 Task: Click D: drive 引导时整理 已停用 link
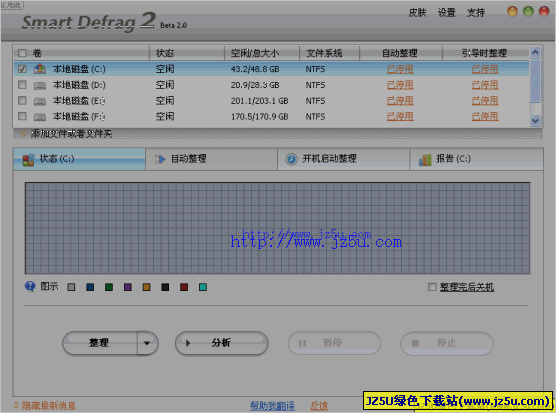(x=485, y=85)
